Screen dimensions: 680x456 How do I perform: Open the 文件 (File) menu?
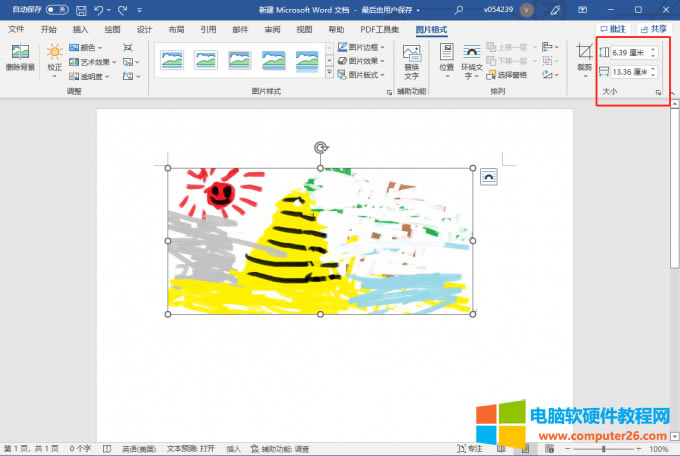pyautogui.click(x=16, y=29)
